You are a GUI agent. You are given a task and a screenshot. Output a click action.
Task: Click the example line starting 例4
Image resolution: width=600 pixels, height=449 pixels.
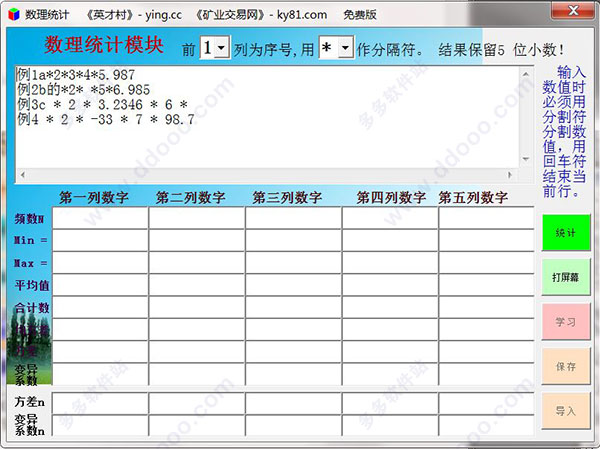point(106,119)
